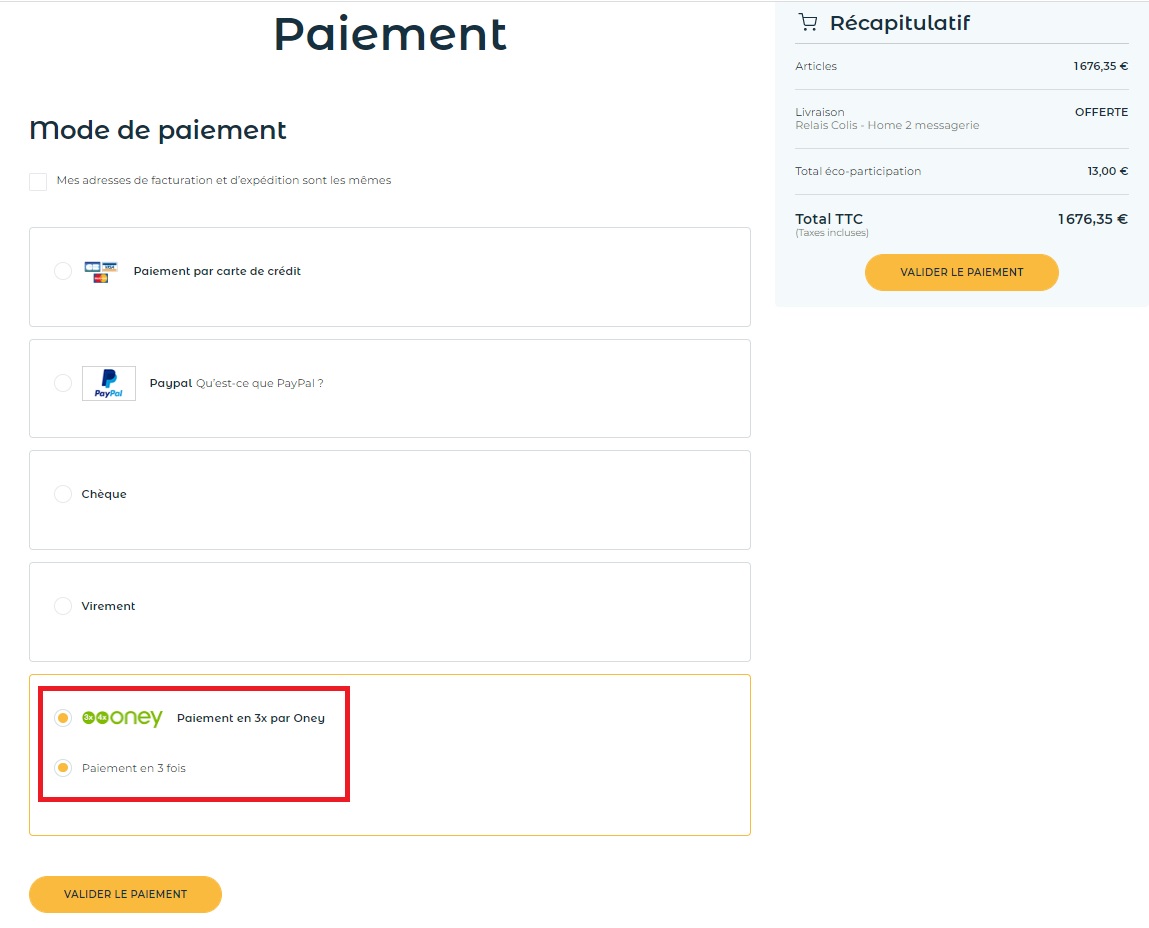
Task: Click the credit card logos icon
Action: tap(101, 271)
